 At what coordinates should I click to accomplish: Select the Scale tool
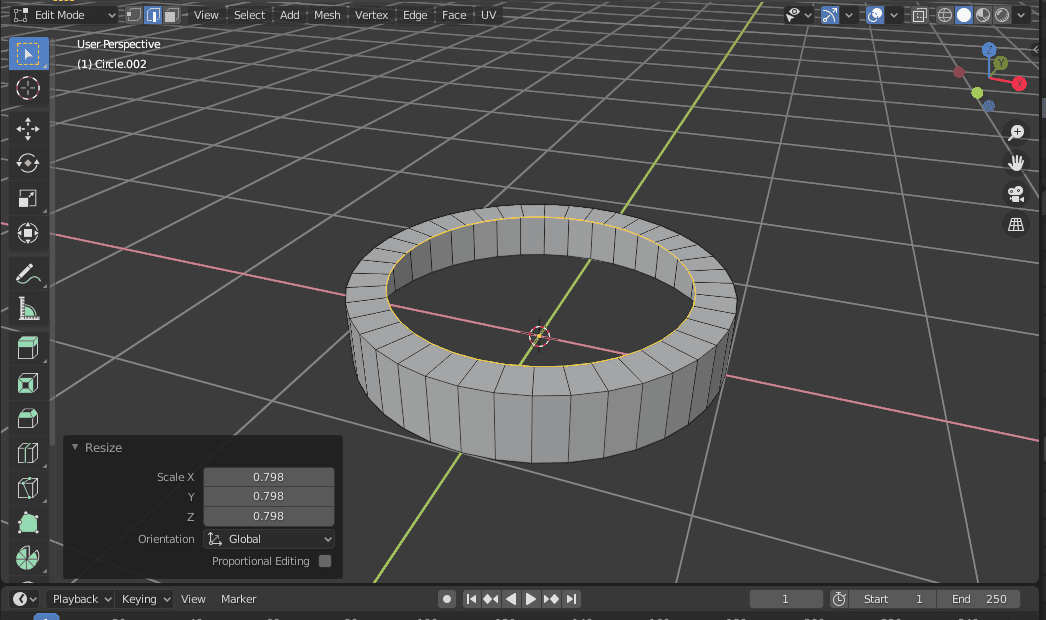27,198
